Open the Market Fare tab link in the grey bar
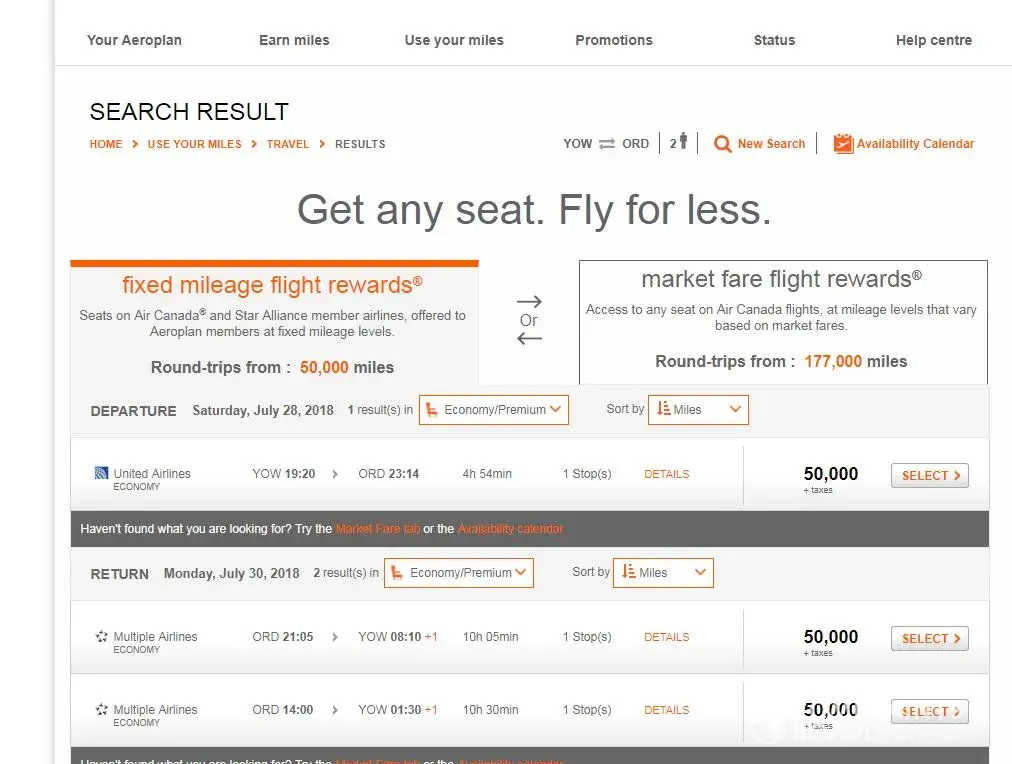This screenshot has height=764, width=1012. pos(377,529)
